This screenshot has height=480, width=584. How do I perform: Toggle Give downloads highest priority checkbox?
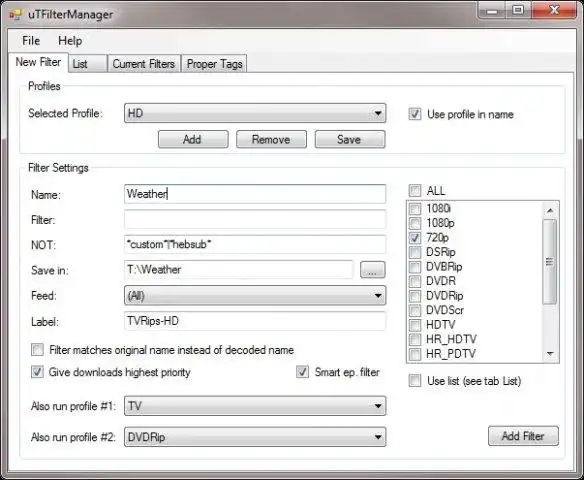pyautogui.click(x=37, y=372)
